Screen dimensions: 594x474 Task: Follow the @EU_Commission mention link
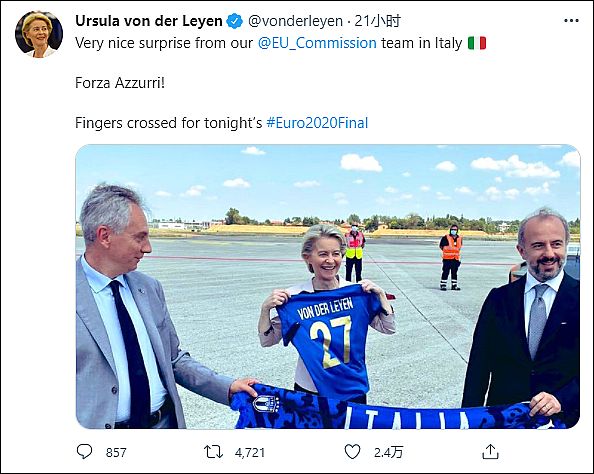[x=317, y=43]
